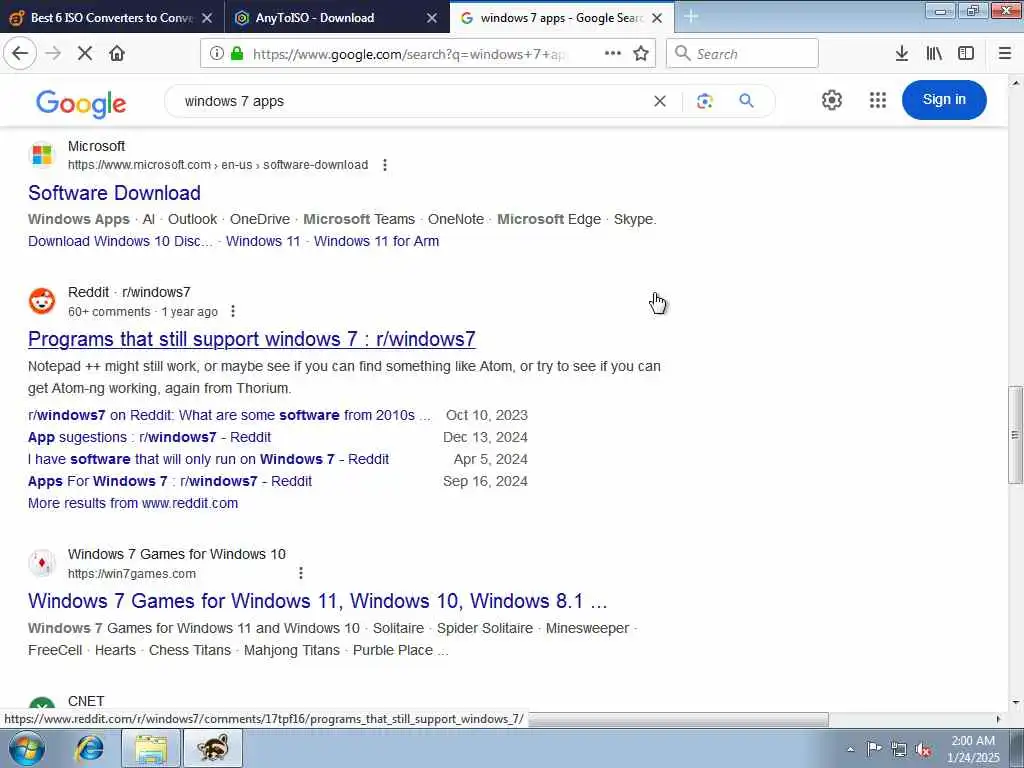Image resolution: width=1024 pixels, height=768 pixels.
Task: Click the Microsoft logo favicon
Action: pyautogui.click(x=42, y=155)
